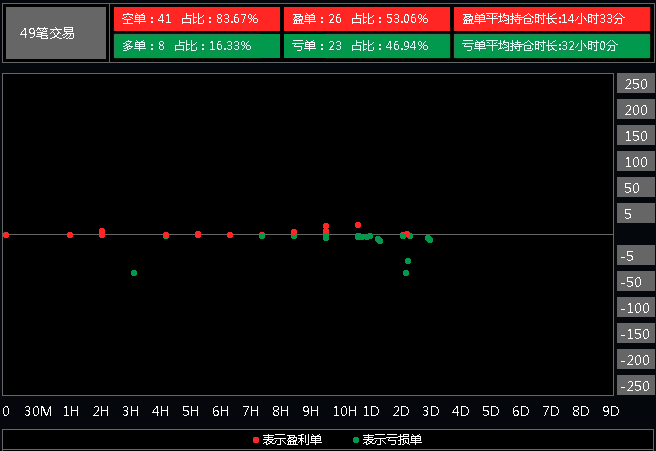Click the 4H time axis label
The image size is (656, 451).
pyautogui.click(x=160, y=411)
